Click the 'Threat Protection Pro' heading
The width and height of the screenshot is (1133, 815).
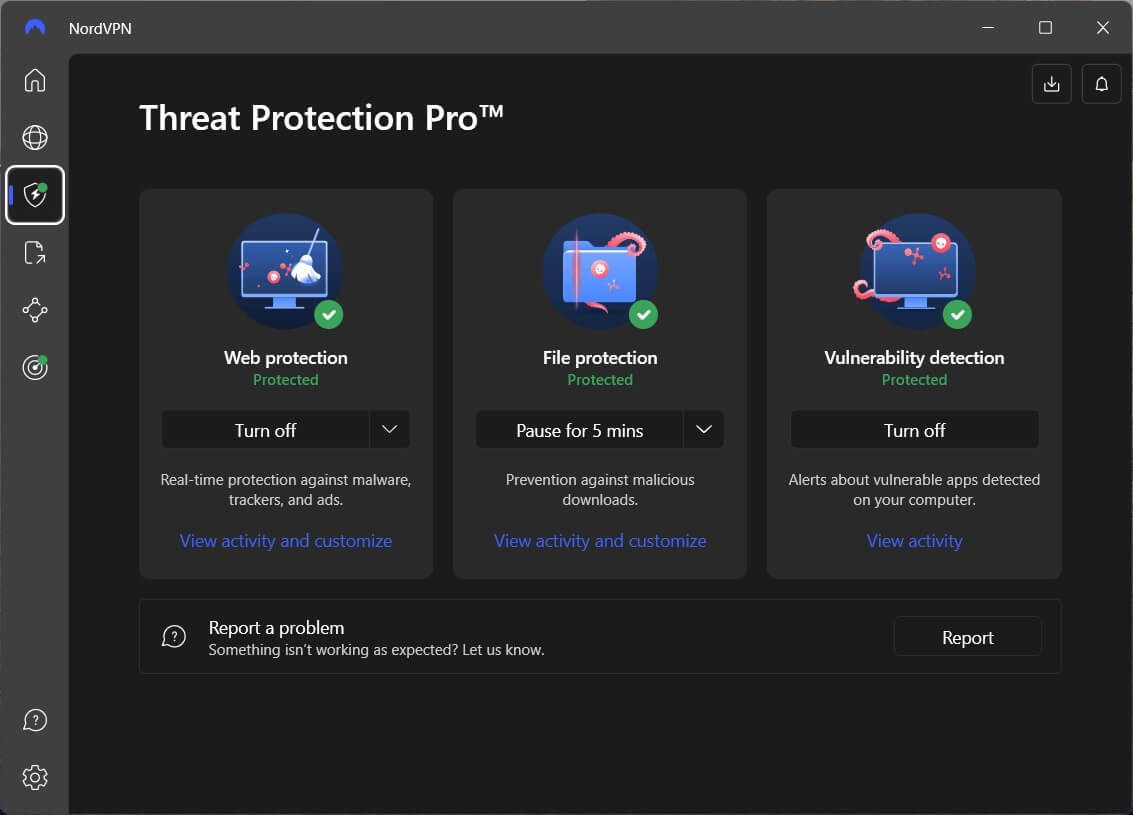pyautogui.click(x=321, y=118)
